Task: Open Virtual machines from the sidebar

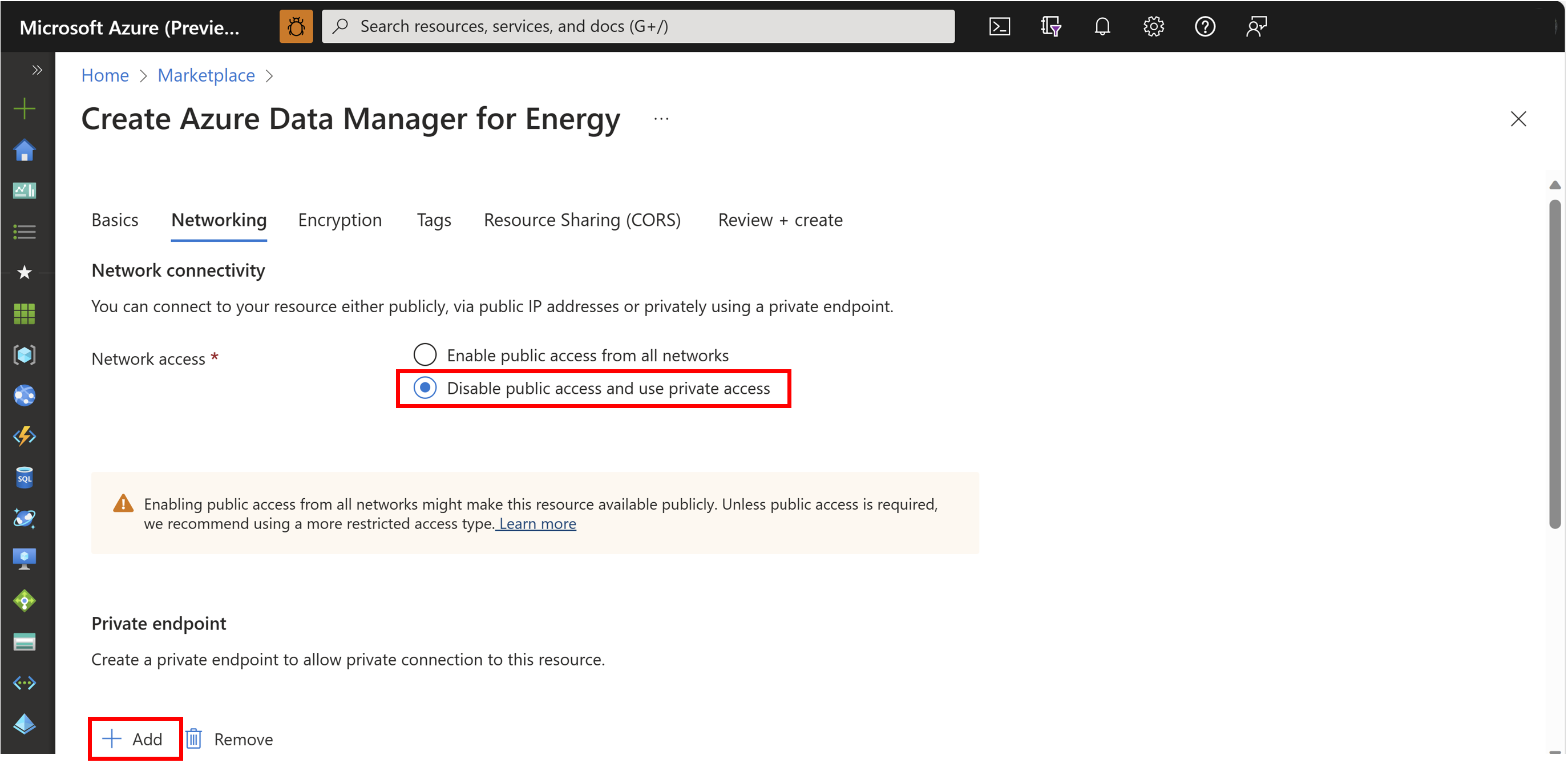Action: point(24,558)
